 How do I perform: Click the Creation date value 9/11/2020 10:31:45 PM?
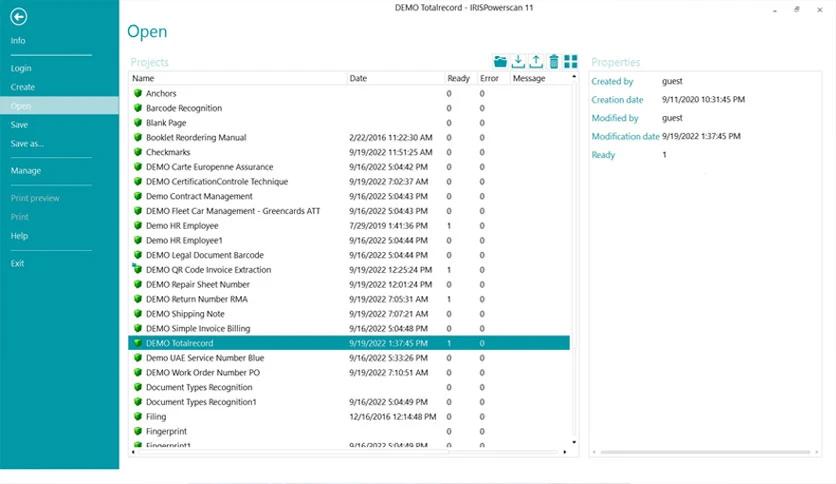point(703,100)
